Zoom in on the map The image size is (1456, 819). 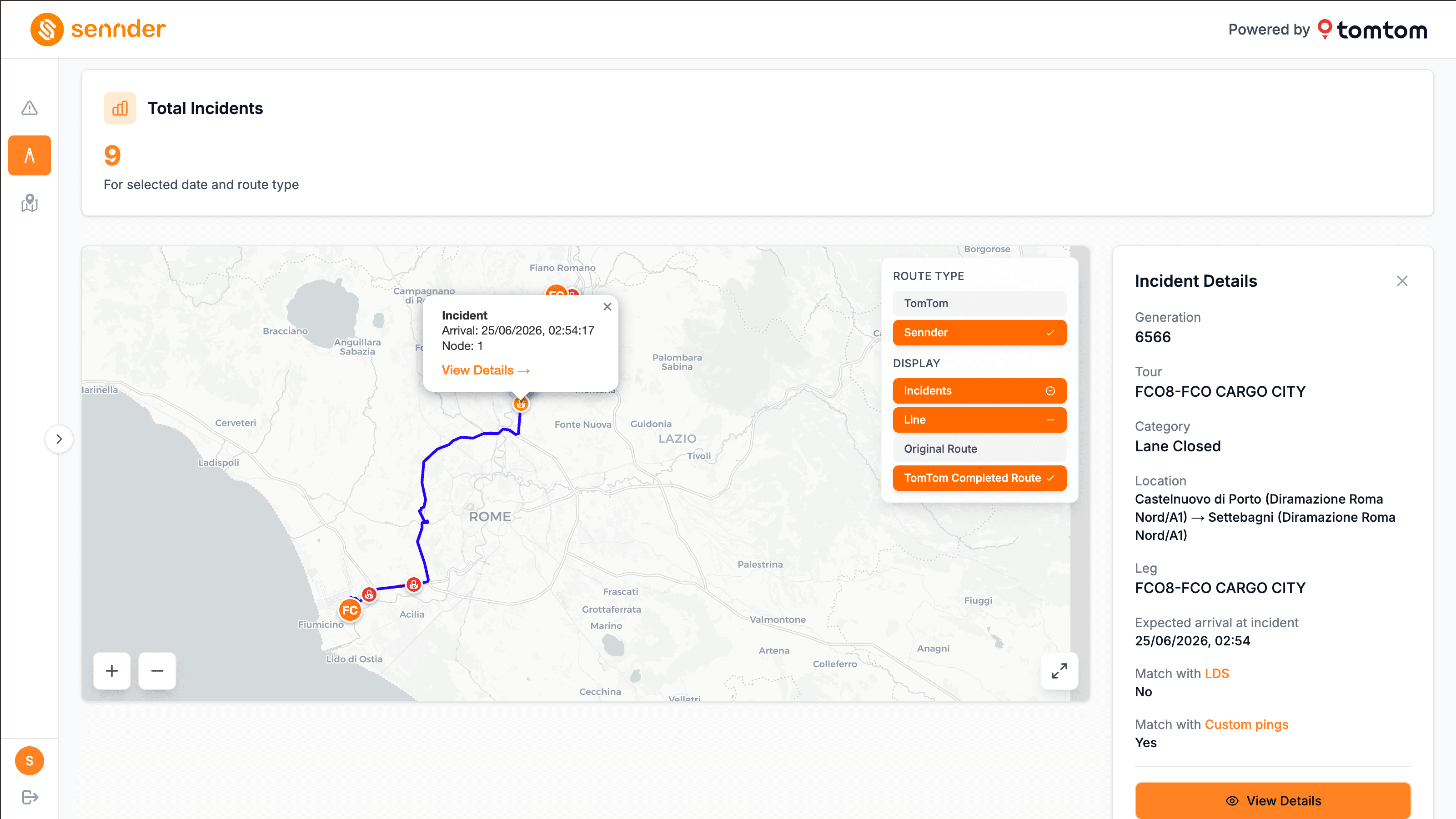point(112,670)
